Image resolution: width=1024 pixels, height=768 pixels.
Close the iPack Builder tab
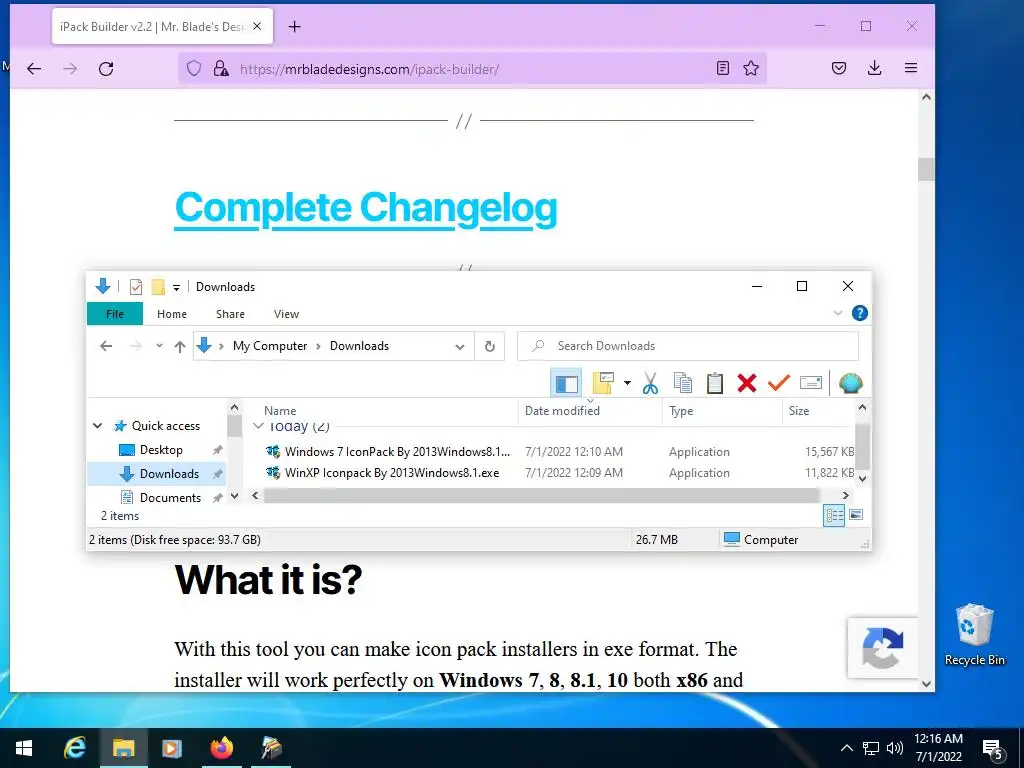257,26
